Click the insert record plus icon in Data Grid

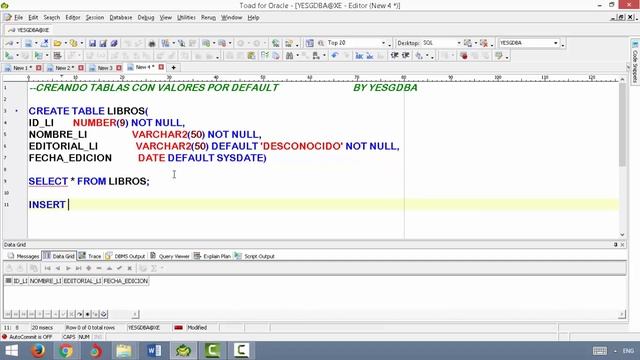point(89,268)
